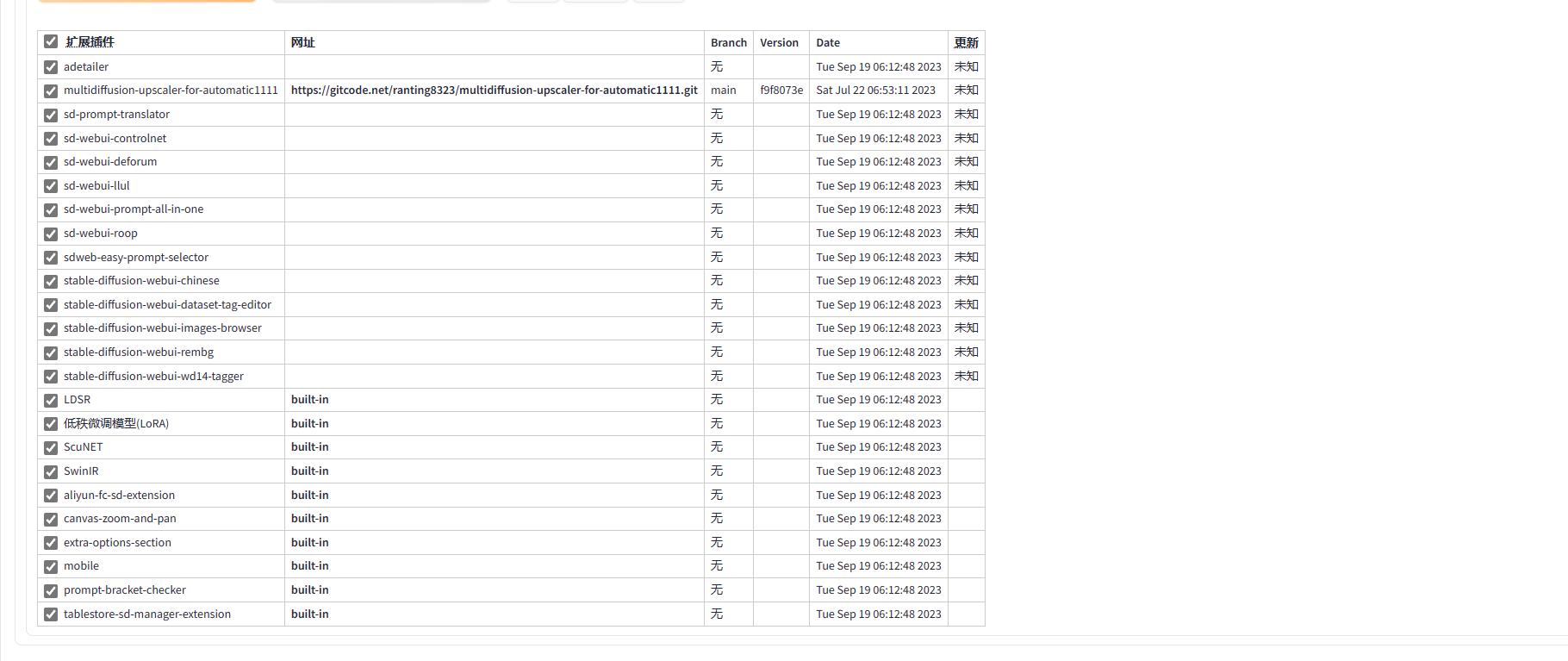Image resolution: width=1568 pixels, height=661 pixels.
Task: Click the Date column header
Action: (828, 43)
